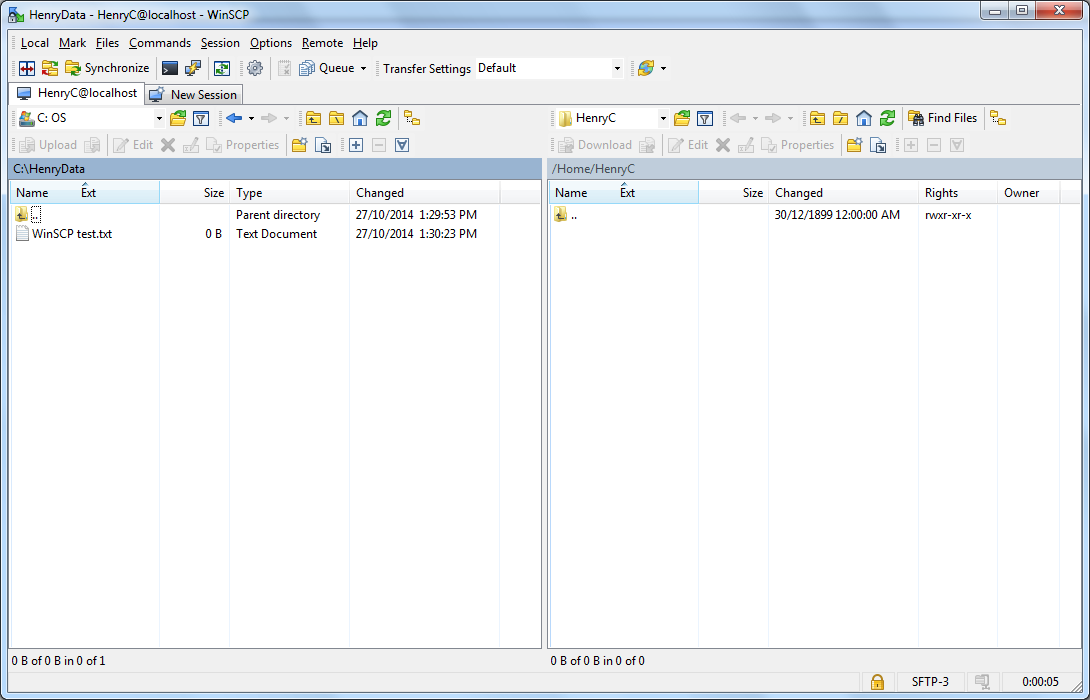Click the local panel Filter icon

(201, 118)
